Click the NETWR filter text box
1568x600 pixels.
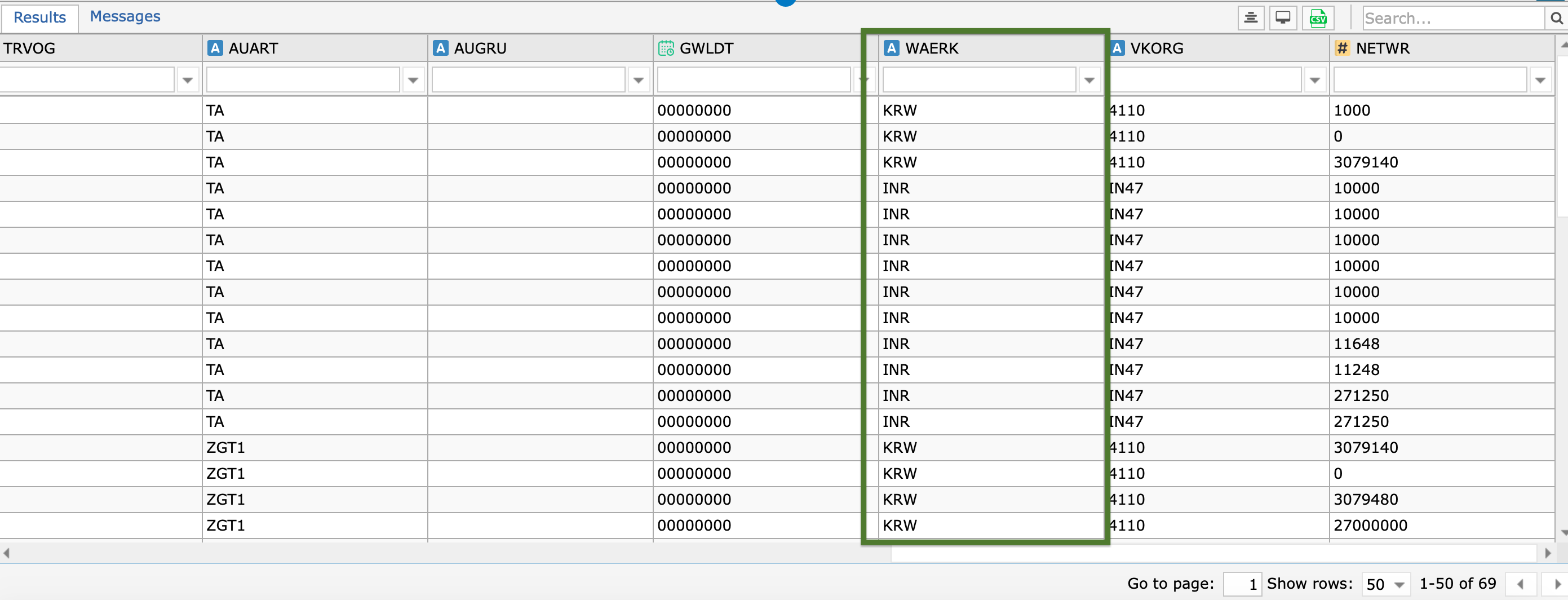click(x=1430, y=80)
